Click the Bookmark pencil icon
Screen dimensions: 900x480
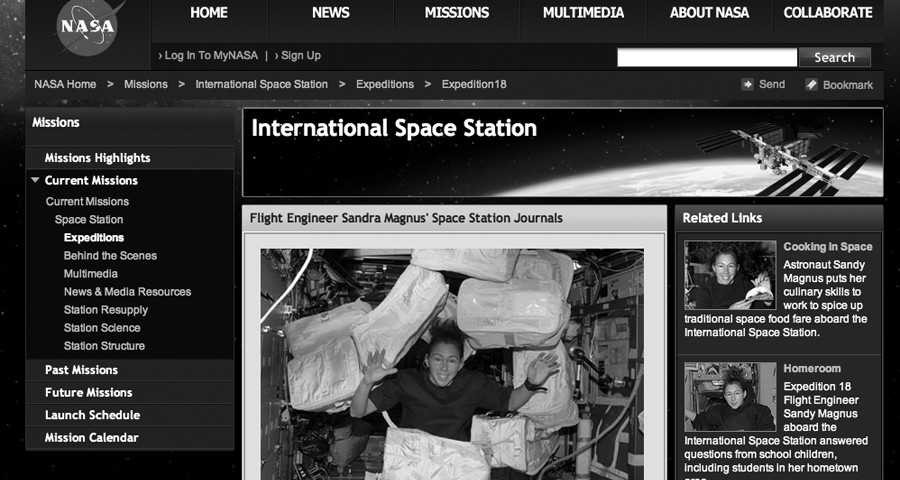coord(811,84)
